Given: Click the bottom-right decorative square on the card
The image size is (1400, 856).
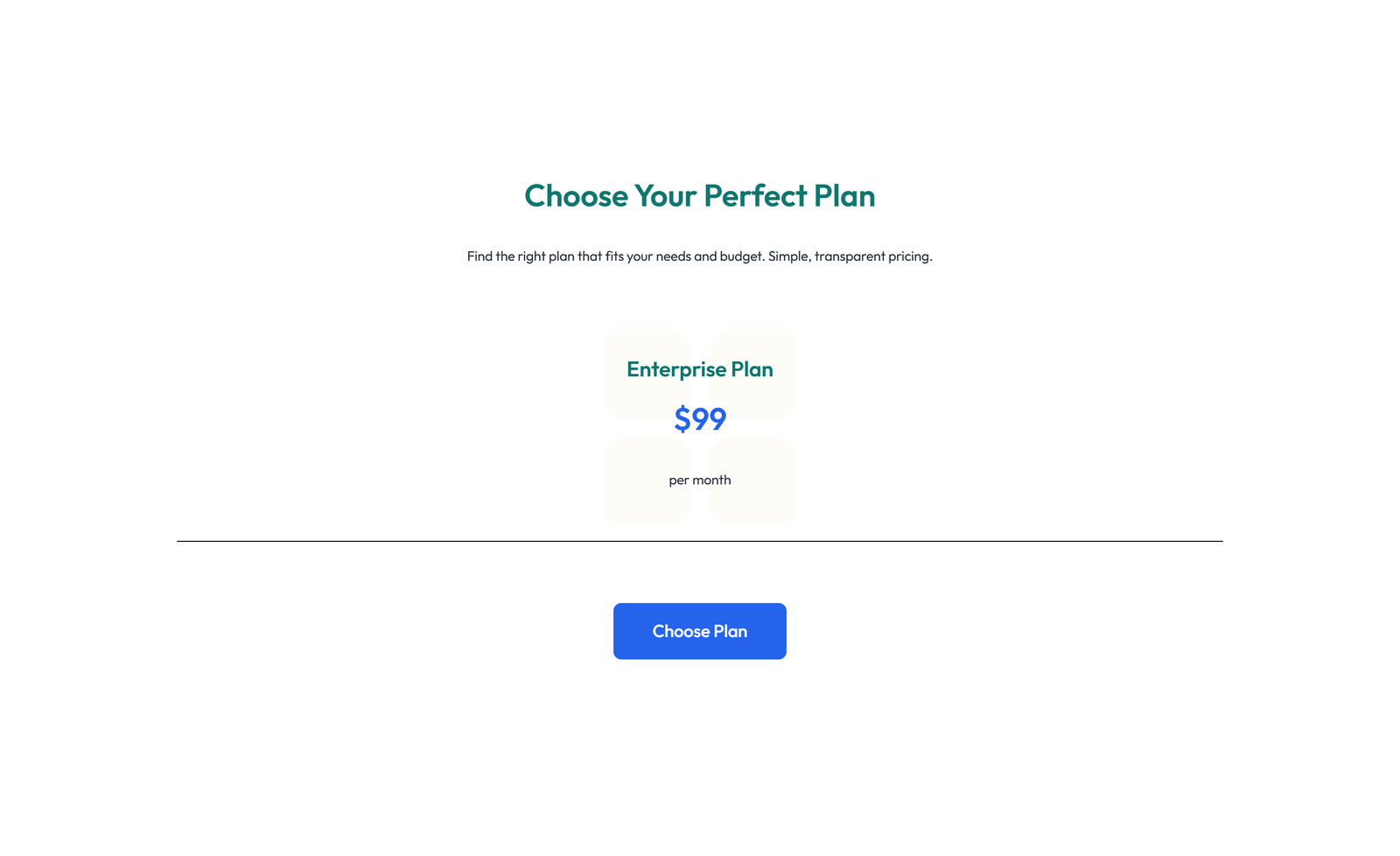Looking at the screenshot, I should coord(752,481).
